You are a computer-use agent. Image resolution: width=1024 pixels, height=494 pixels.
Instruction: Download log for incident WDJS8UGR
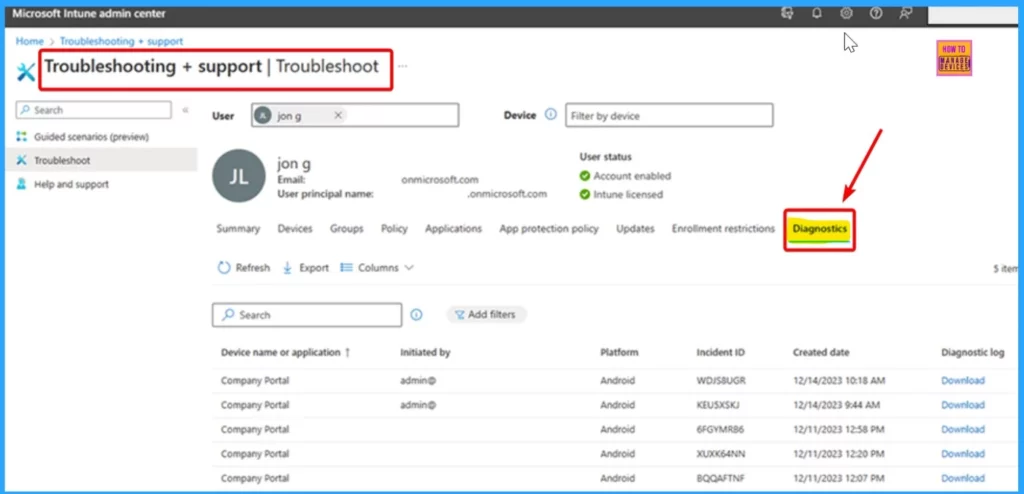[963, 380]
